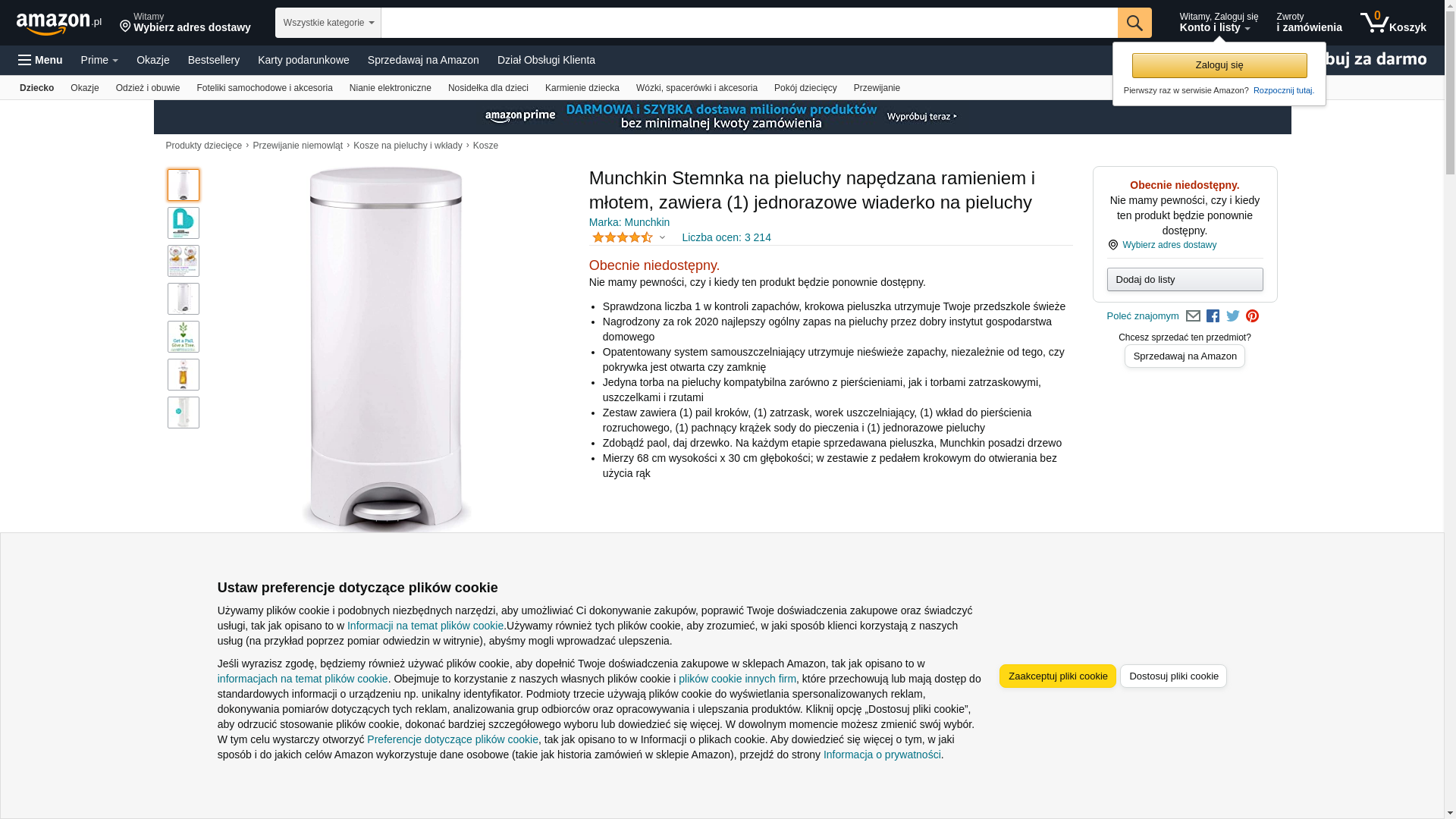Click Zaakceptuj pliki cookie button

tap(1058, 676)
